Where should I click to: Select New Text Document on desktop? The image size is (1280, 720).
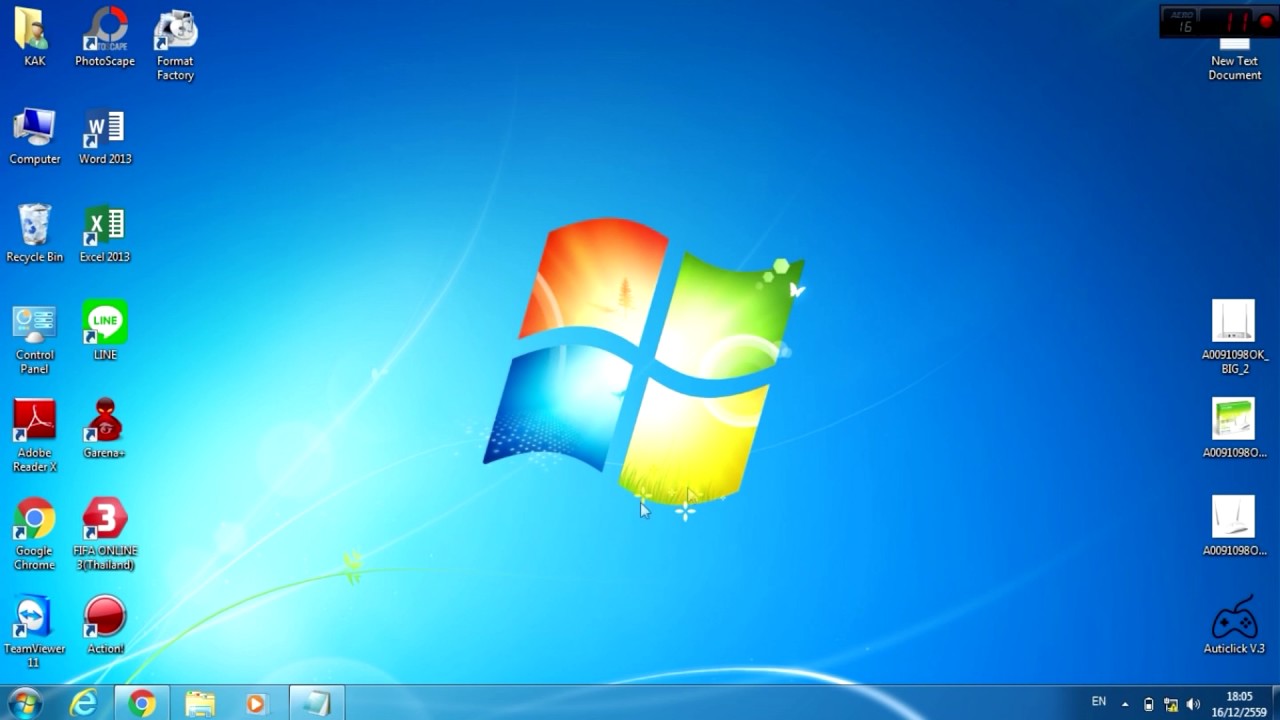pos(1234,60)
